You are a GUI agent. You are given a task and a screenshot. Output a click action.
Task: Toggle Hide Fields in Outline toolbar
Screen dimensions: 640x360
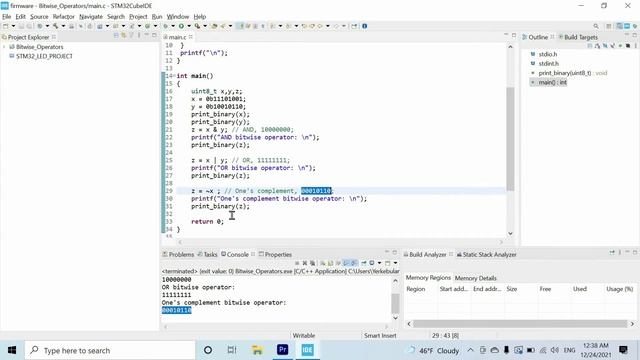pyautogui.click(x=605, y=46)
